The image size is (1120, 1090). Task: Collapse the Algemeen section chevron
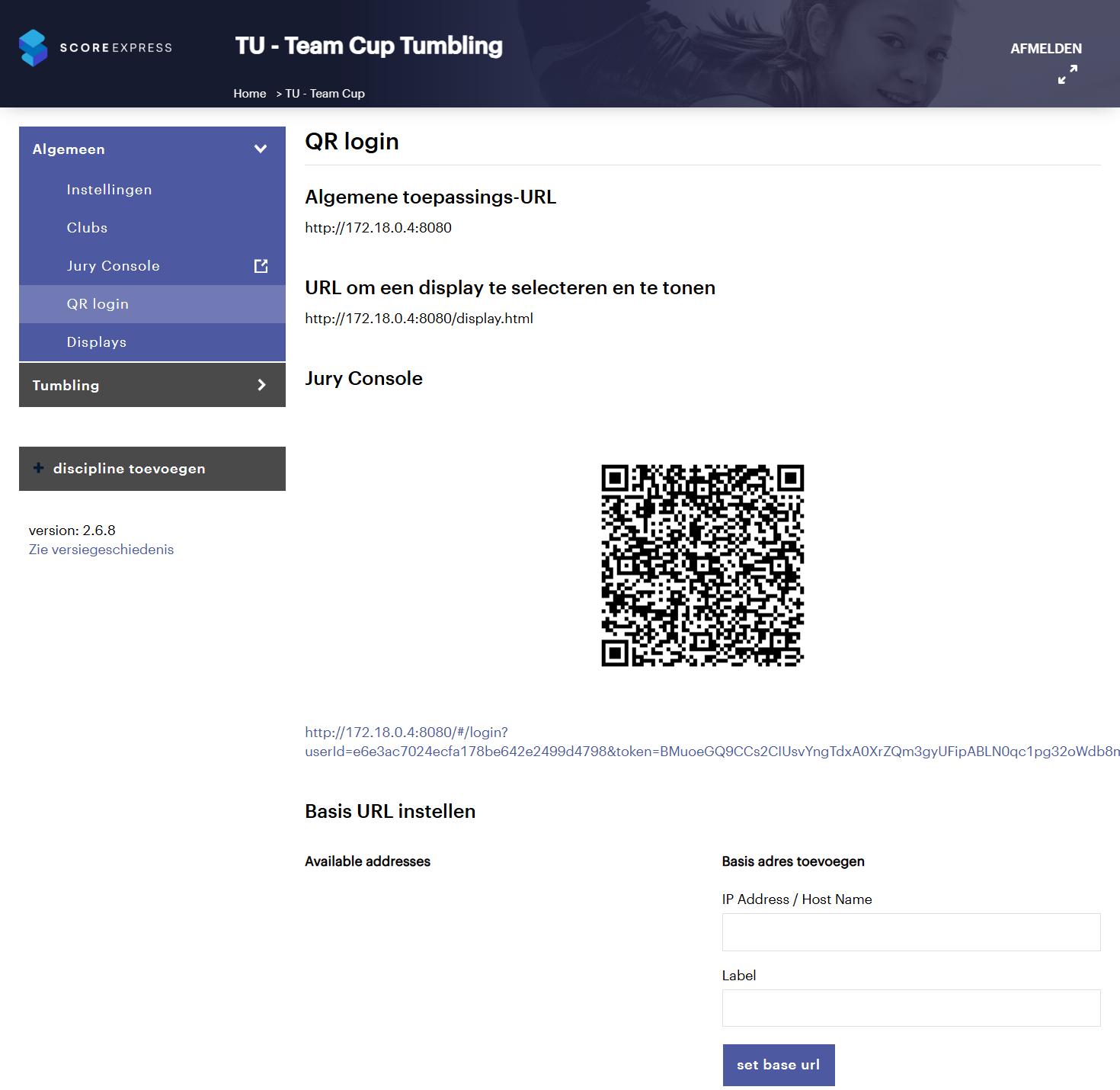point(261,149)
